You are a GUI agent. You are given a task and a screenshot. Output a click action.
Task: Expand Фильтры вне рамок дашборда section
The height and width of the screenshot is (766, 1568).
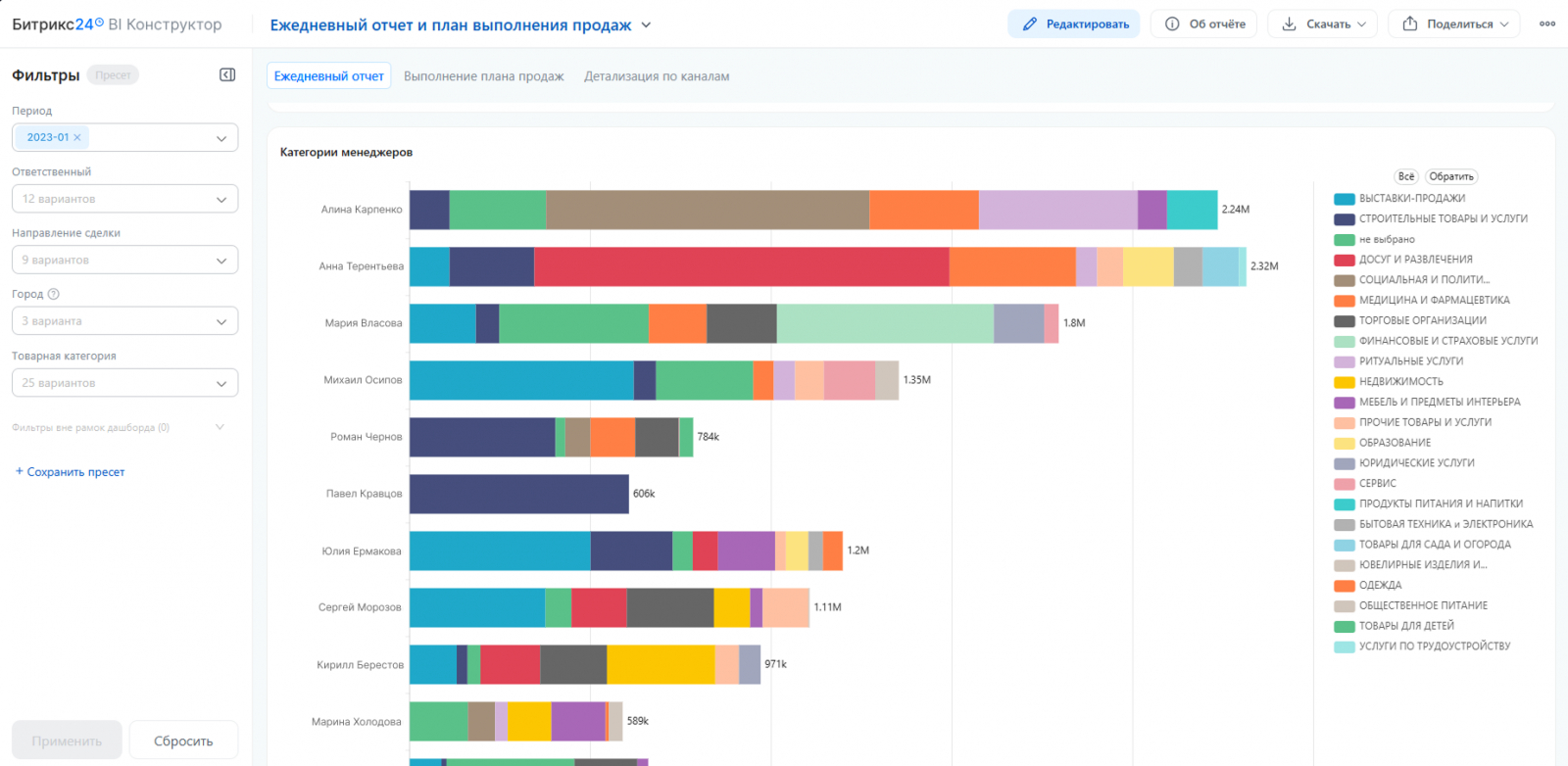(x=119, y=427)
